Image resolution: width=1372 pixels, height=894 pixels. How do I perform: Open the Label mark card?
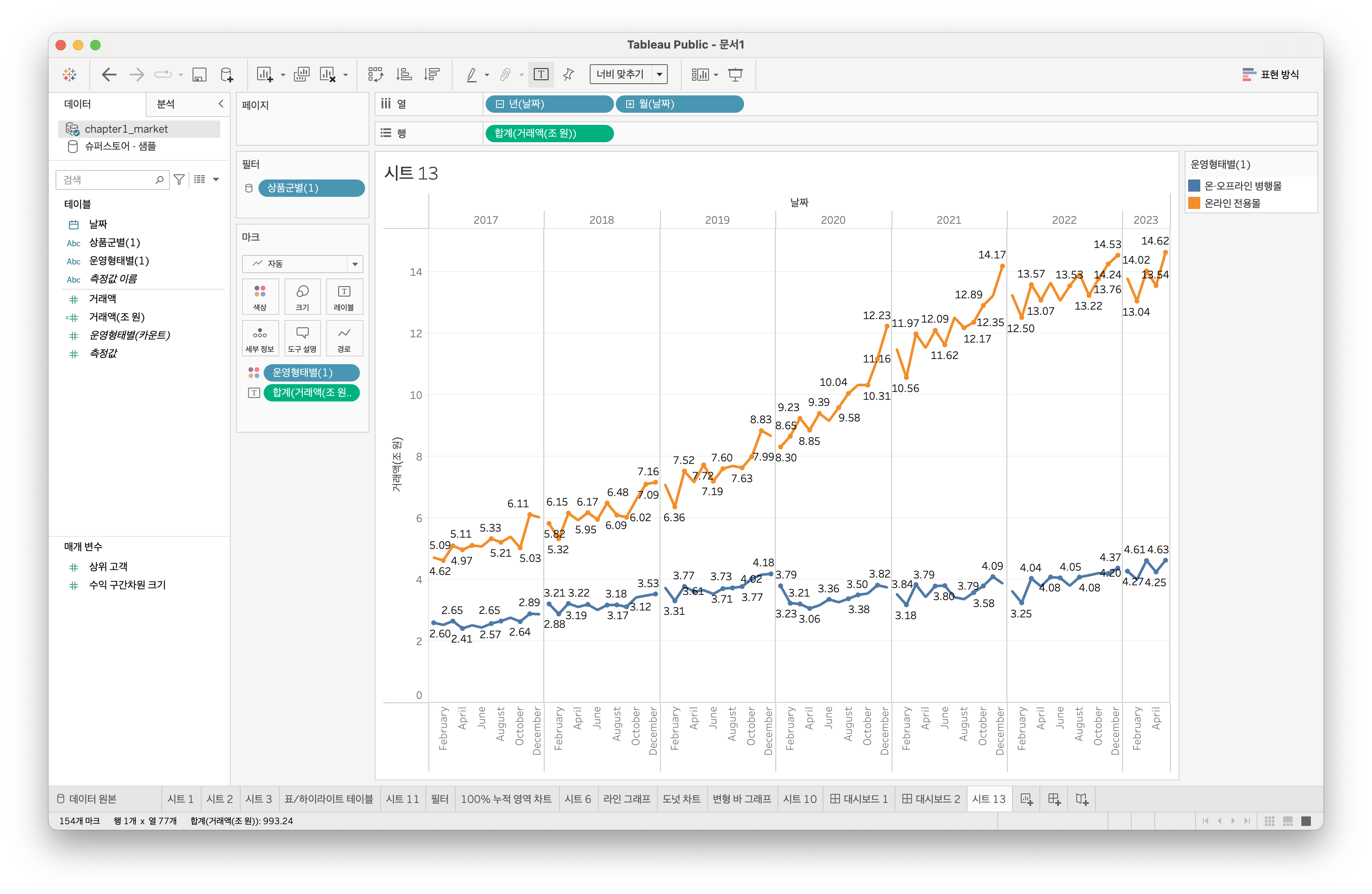pyautogui.click(x=343, y=296)
